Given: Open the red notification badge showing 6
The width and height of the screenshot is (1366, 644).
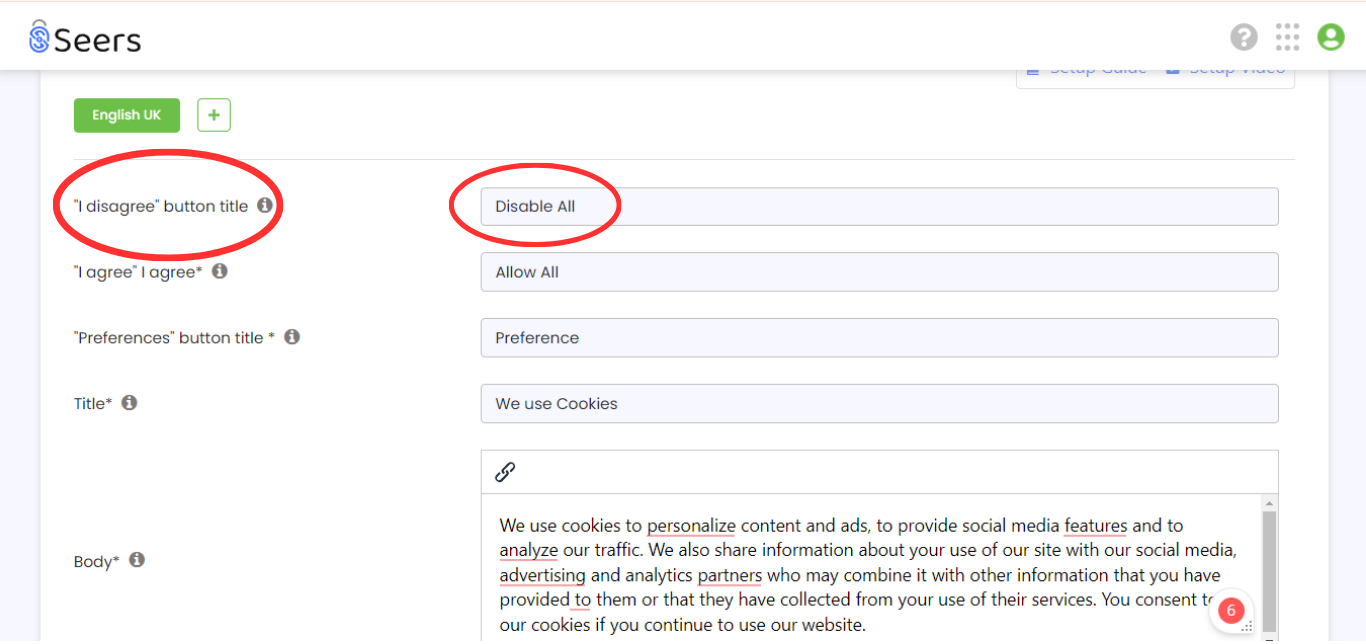Looking at the screenshot, I should [x=1231, y=610].
